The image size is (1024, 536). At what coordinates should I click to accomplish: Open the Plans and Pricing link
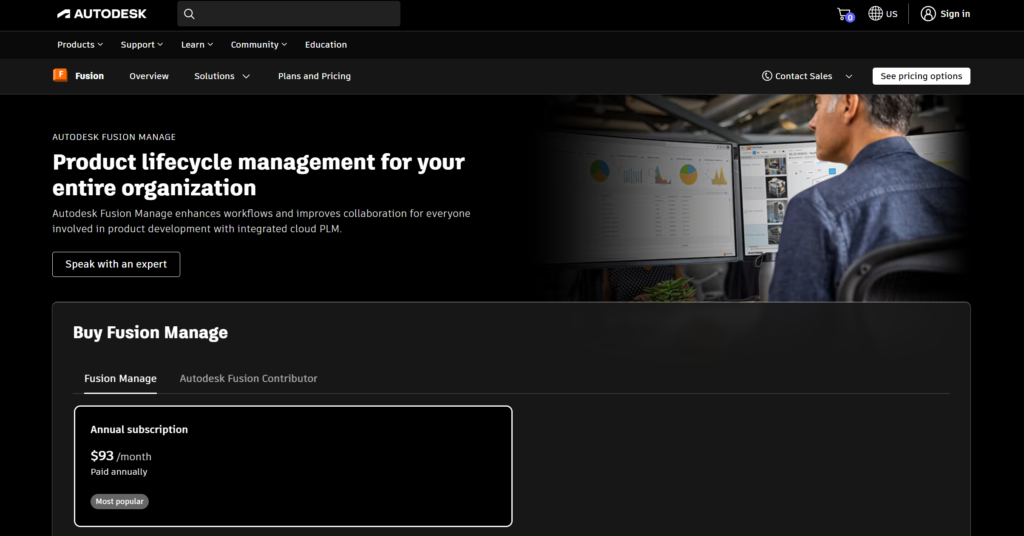(314, 76)
